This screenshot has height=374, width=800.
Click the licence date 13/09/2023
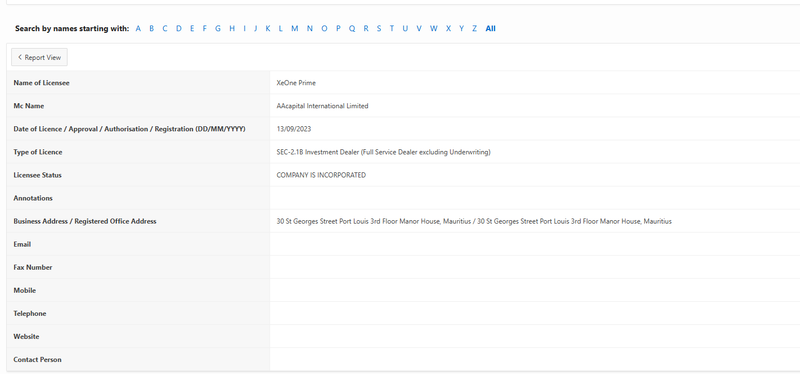point(294,129)
